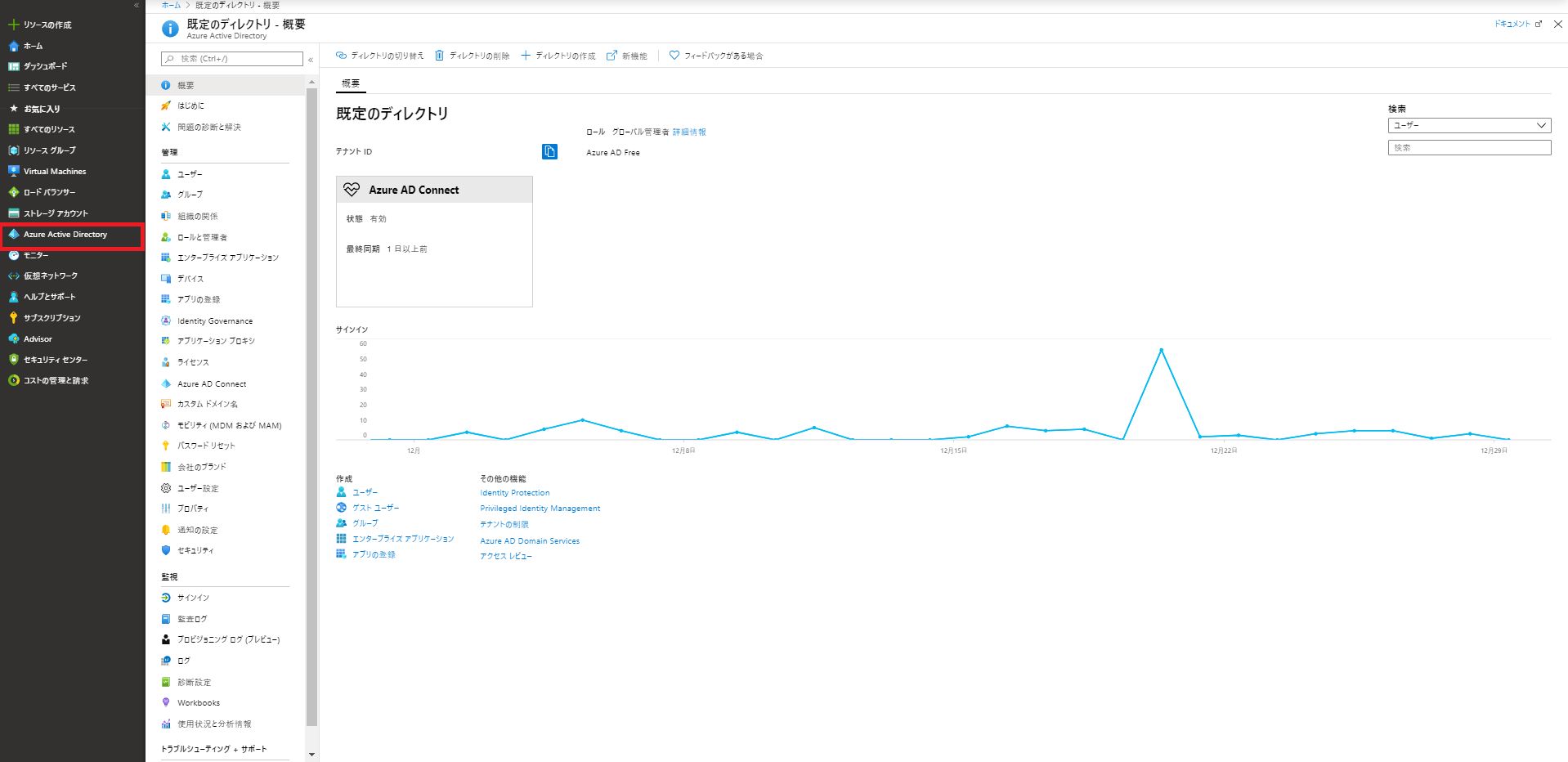
Task: Click the 詳細情報 role link
Action: click(x=689, y=132)
